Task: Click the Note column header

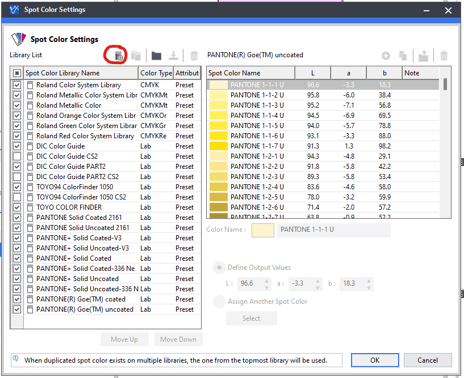Action: tap(421, 73)
